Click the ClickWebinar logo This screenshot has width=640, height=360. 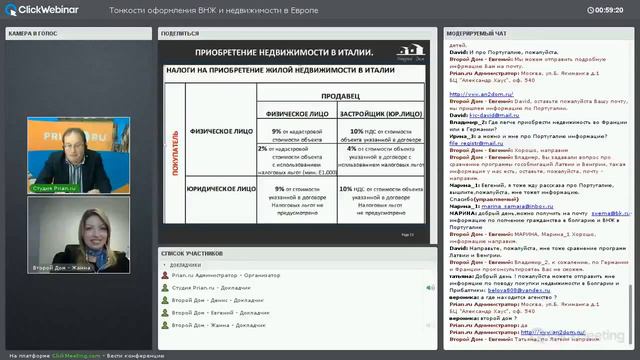tap(42, 10)
